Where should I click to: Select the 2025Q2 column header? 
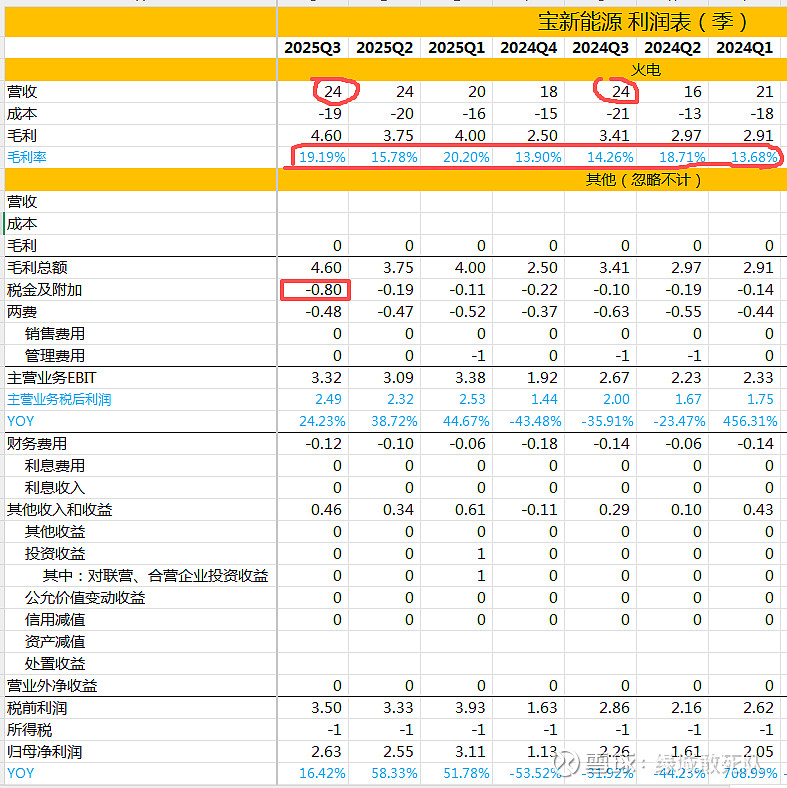coord(384,48)
